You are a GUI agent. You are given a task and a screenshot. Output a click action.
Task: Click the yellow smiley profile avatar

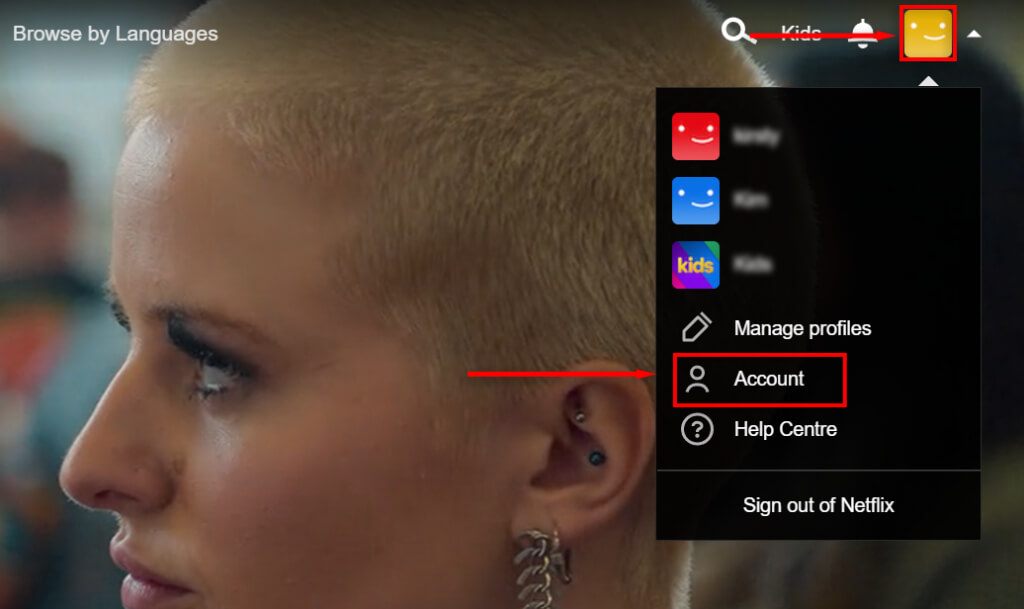(928, 33)
